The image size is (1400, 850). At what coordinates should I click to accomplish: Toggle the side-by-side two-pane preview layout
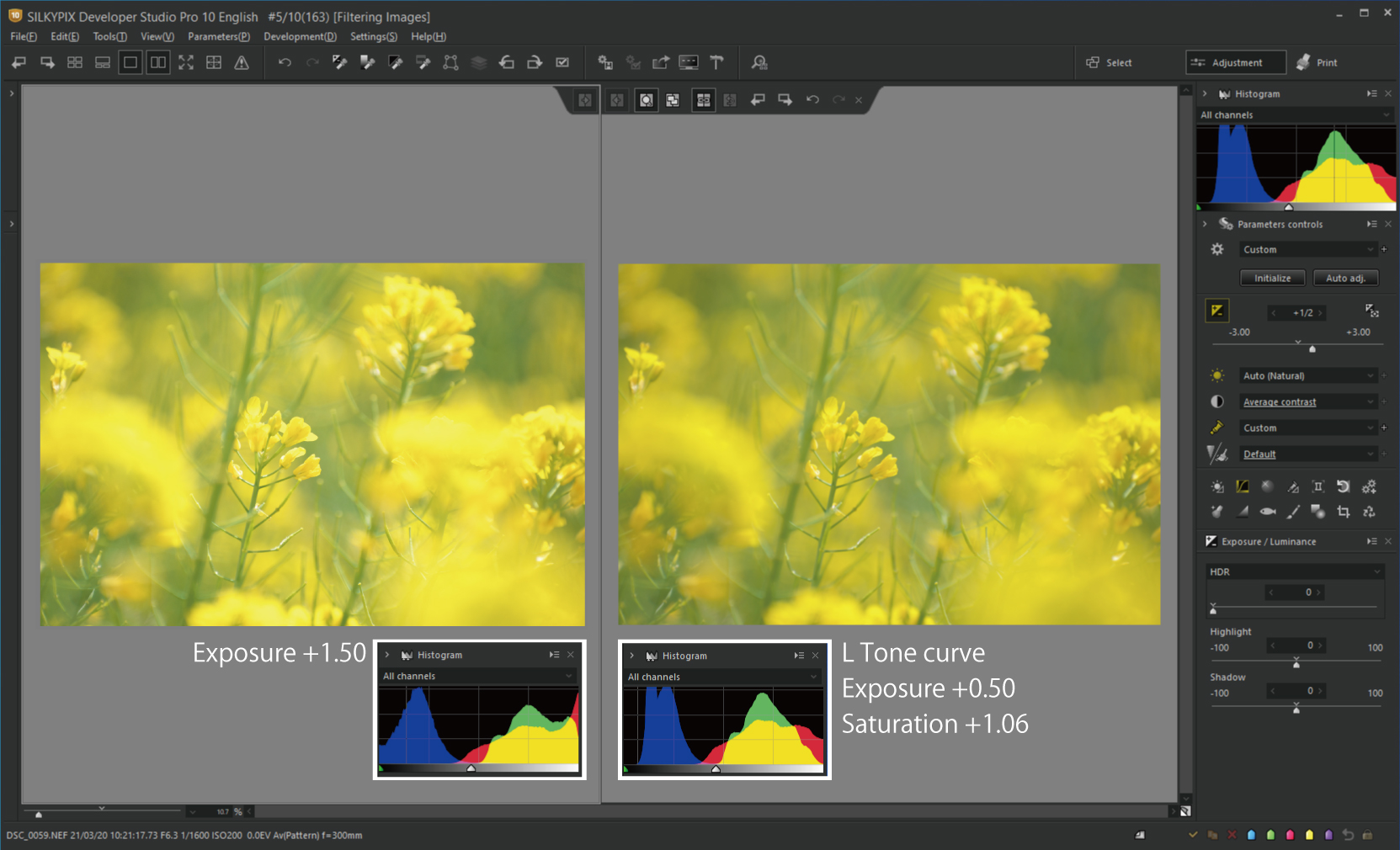(x=158, y=62)
